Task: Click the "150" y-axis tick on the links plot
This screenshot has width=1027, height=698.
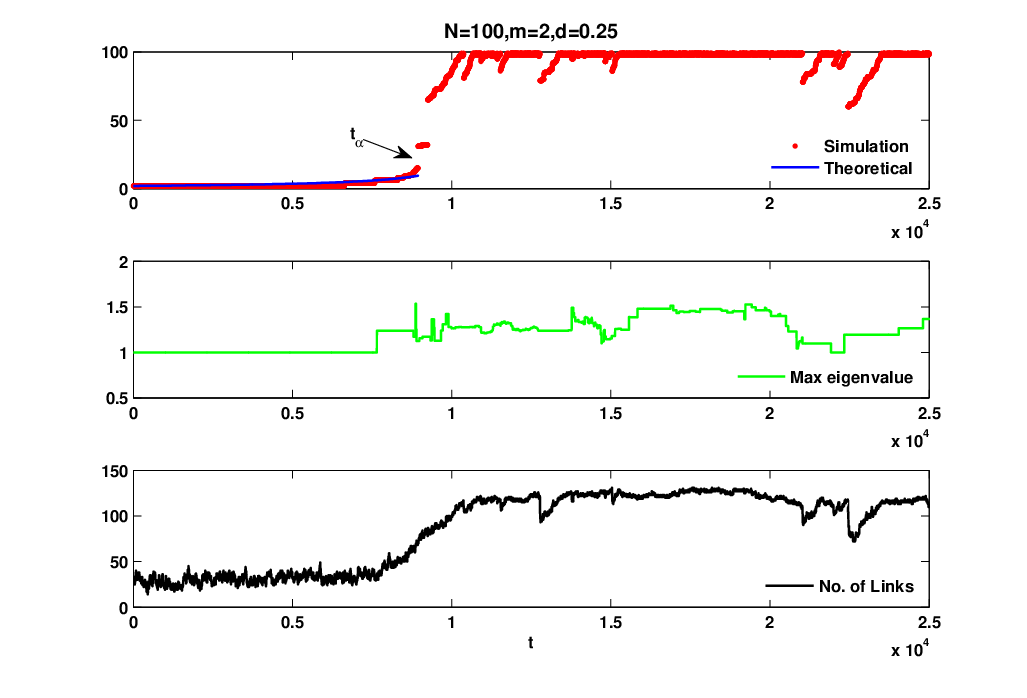Action: 115,471
